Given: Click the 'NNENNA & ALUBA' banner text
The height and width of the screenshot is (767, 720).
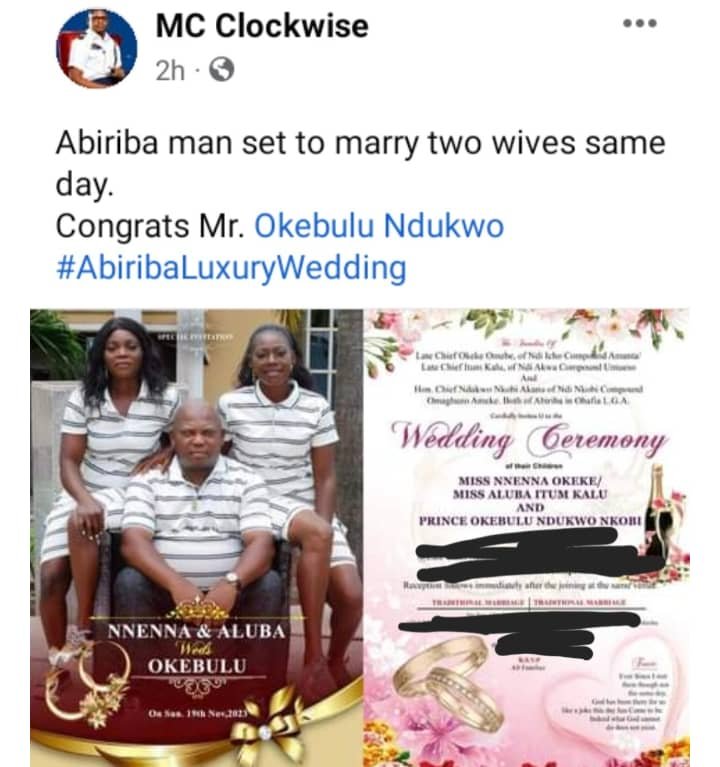Looking at the screenshot, I should [x=197, y=632].
